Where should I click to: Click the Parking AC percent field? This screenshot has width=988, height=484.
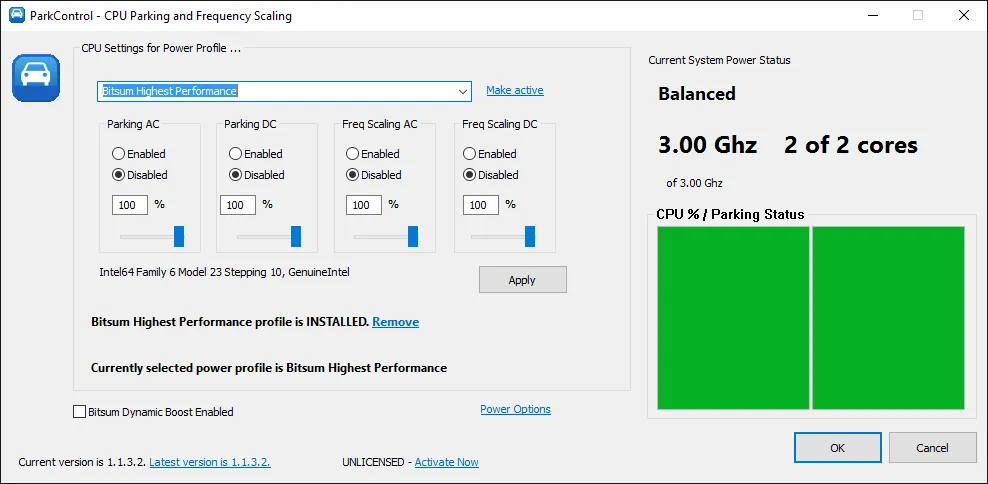130,205
